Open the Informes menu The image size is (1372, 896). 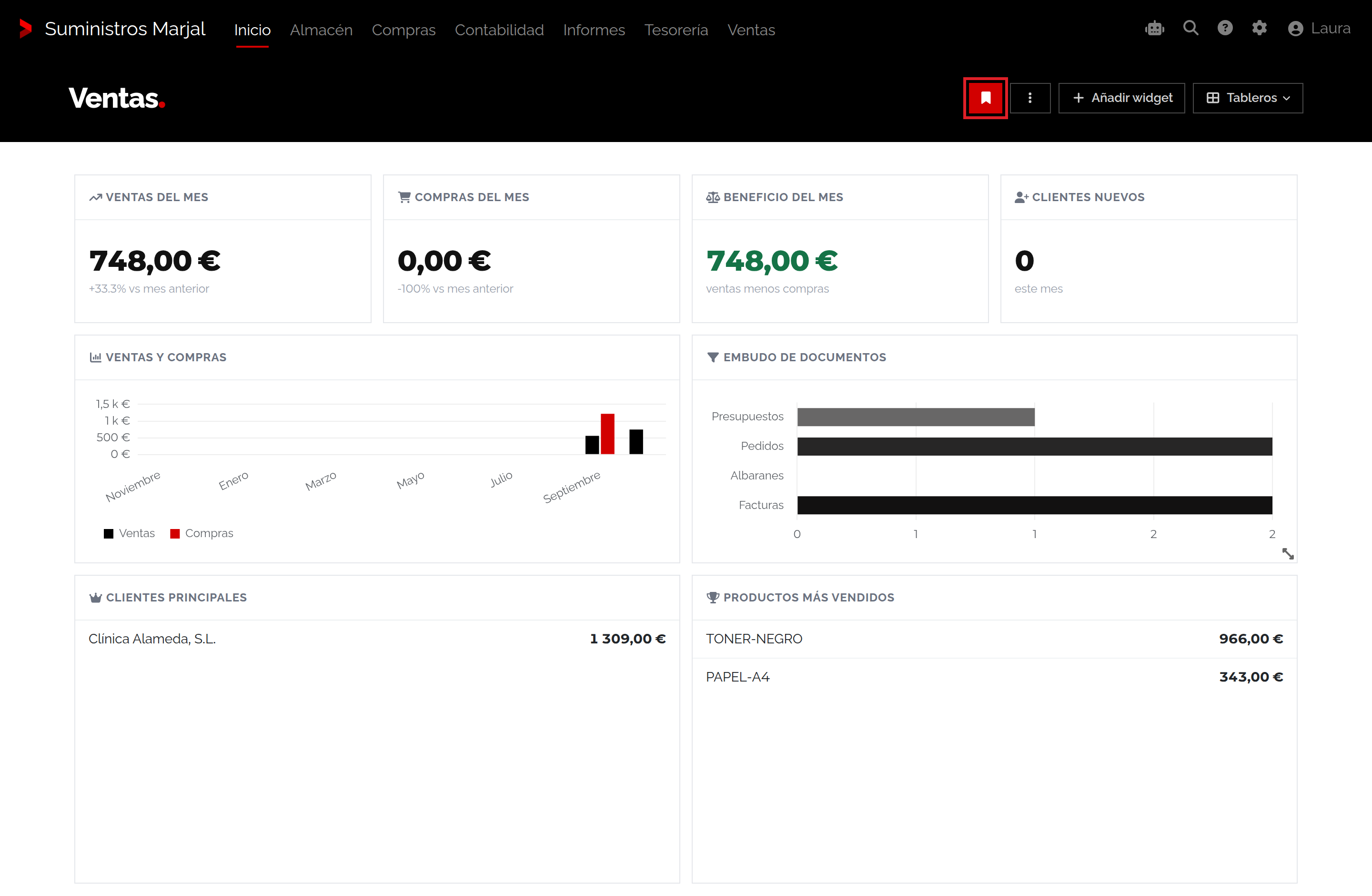[x=594, y=30]
